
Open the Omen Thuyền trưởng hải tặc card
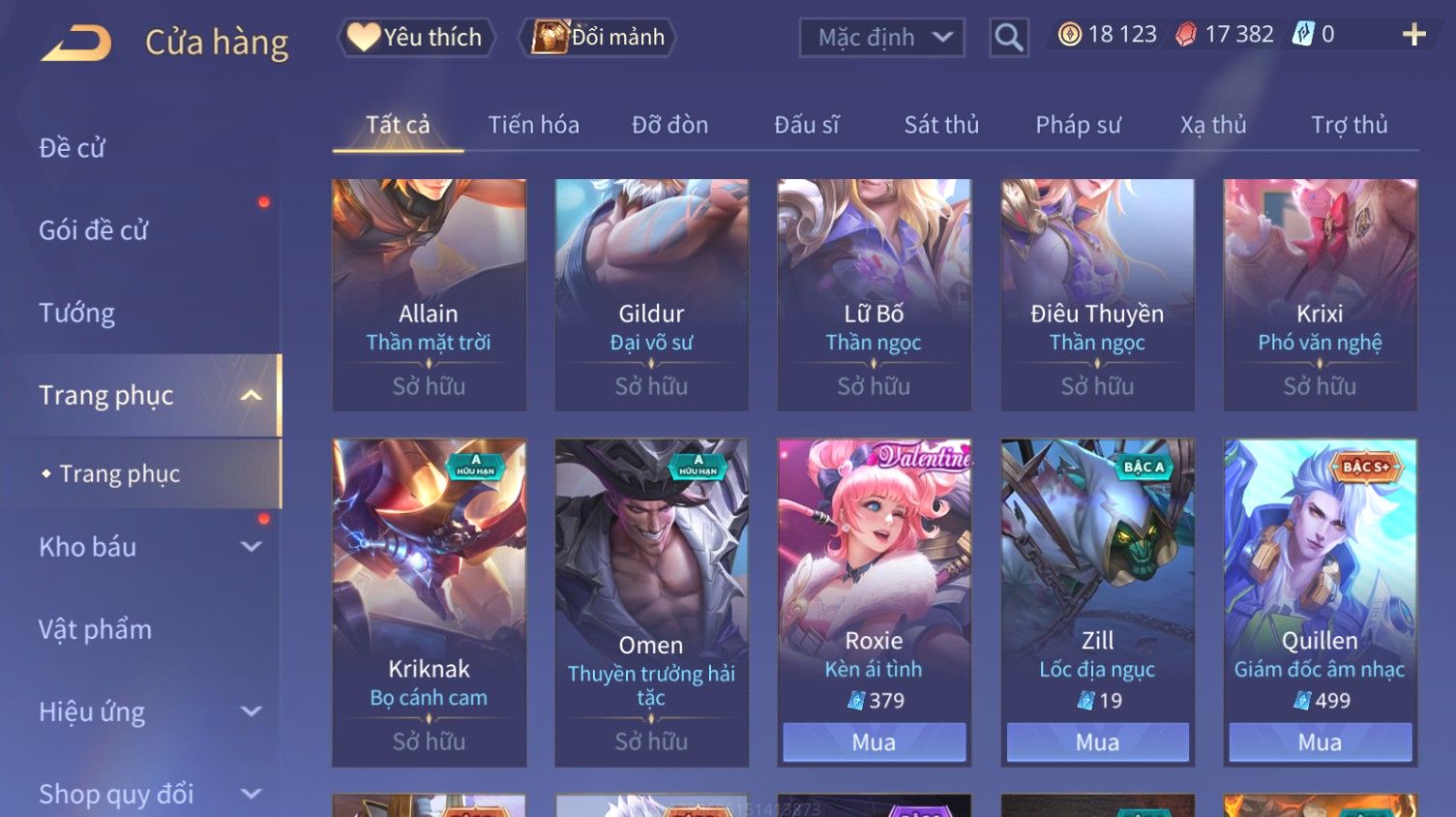tap(651, 603)
